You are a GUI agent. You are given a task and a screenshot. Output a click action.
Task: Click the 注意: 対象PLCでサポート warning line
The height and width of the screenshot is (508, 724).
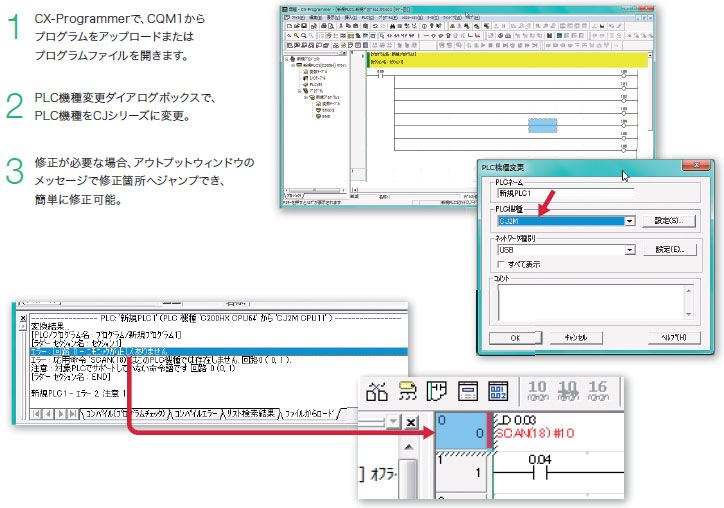tap(133, 368)
